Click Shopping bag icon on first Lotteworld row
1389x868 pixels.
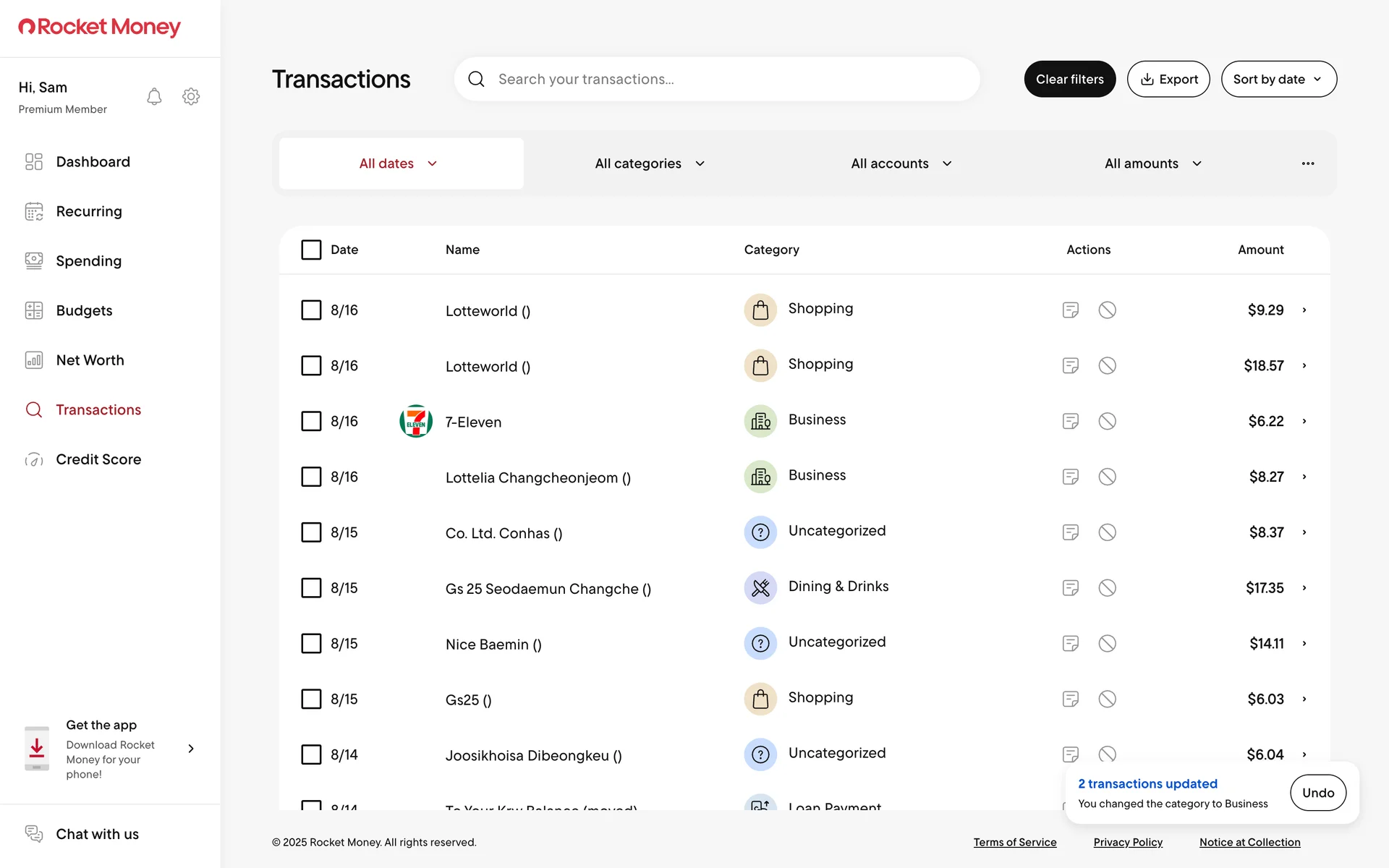pos(760,310)
